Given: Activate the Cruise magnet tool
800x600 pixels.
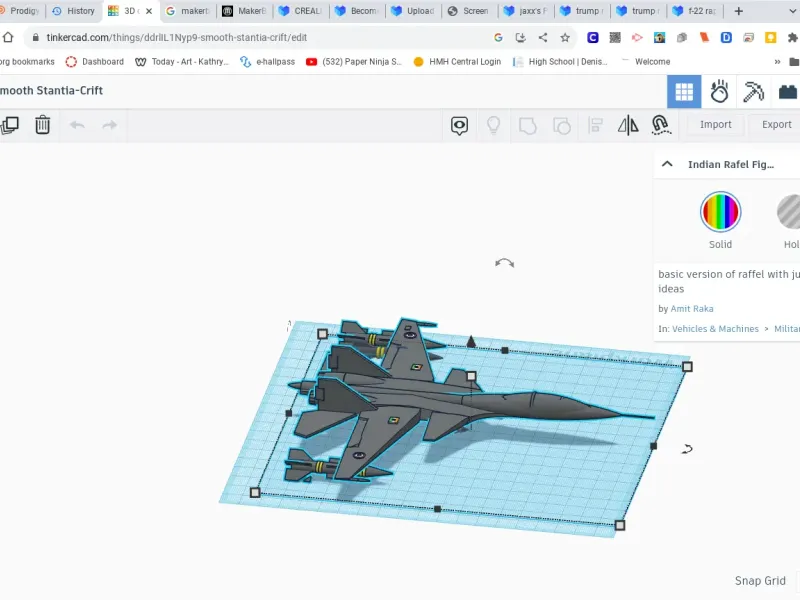Looking at the screenshot, I should coord(661,125).
